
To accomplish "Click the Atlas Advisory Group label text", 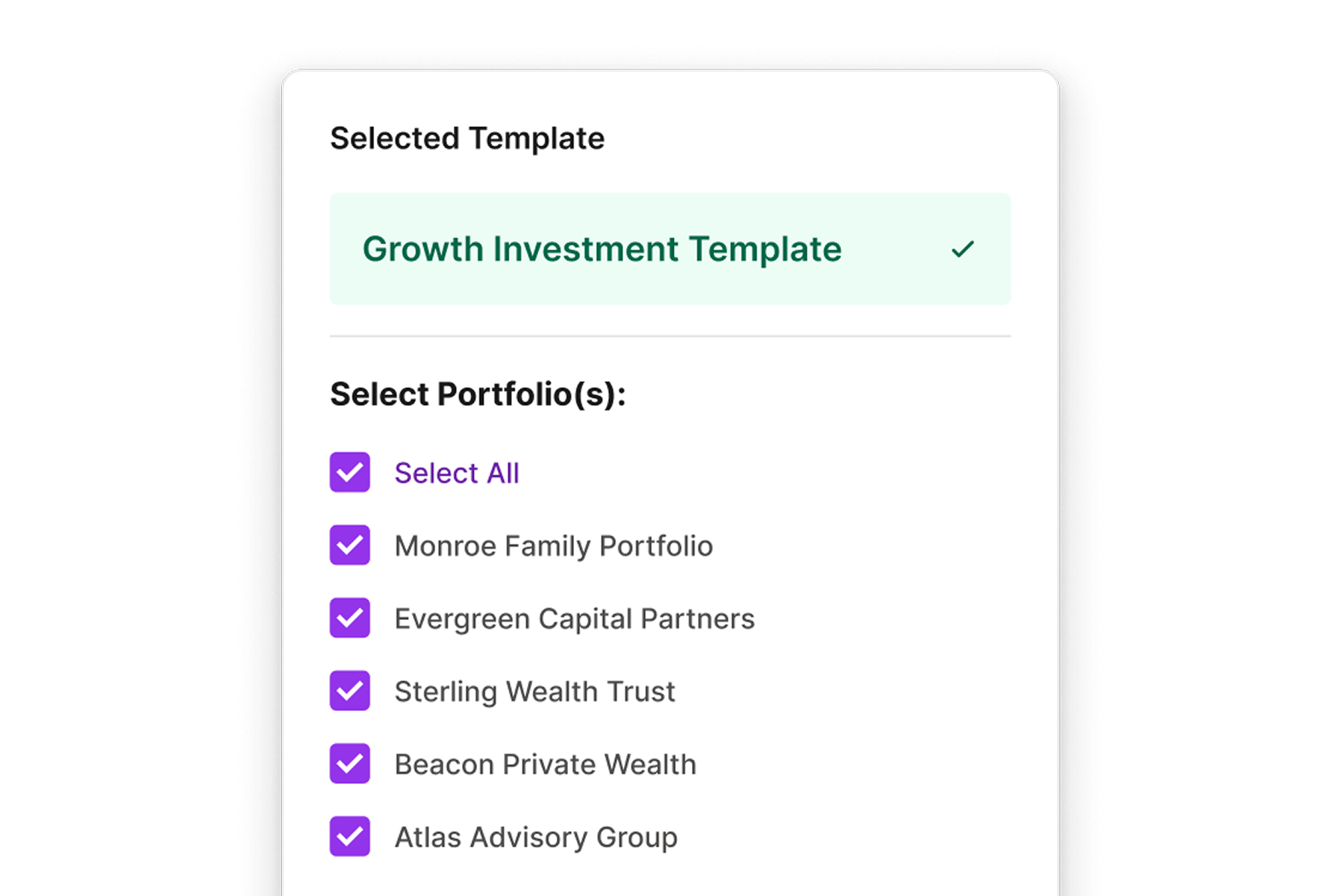I will (x=536, y=837).
